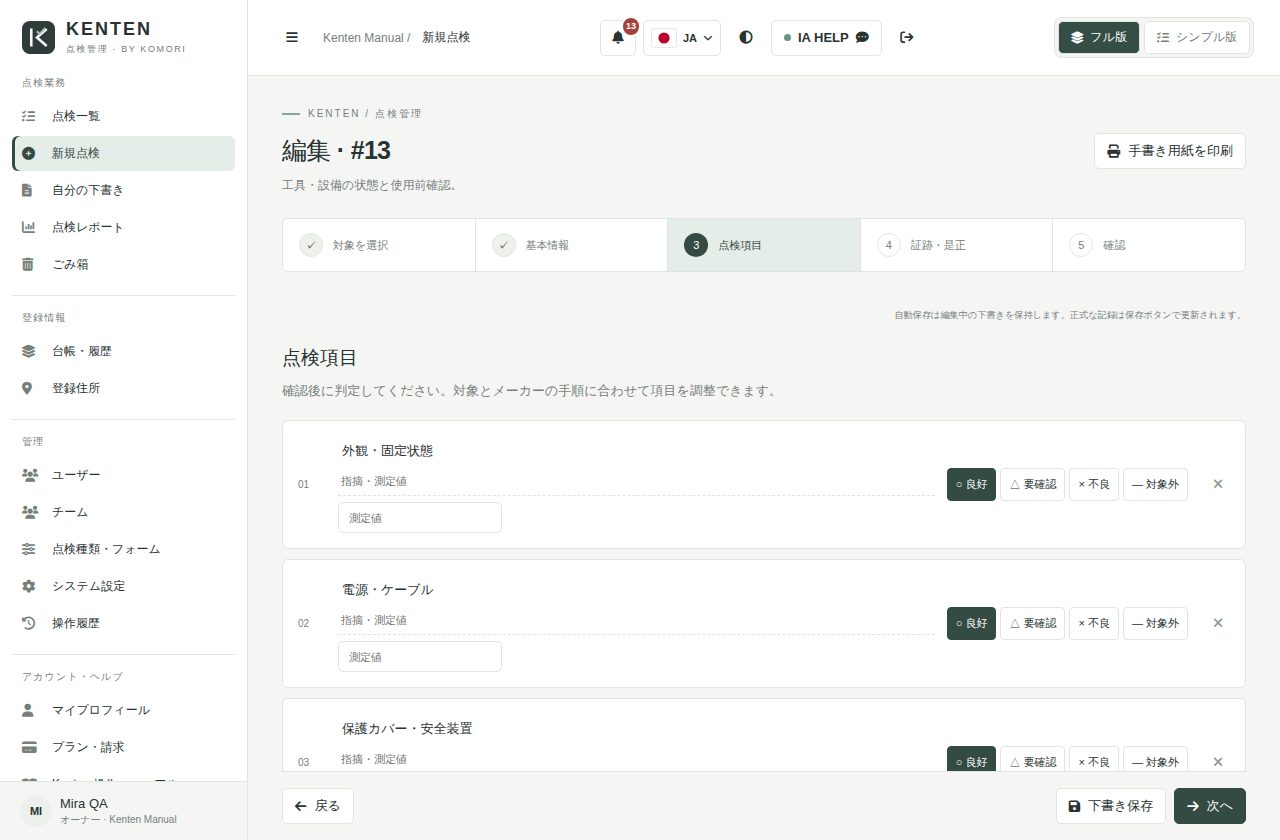Image resolution: width=1280 pixels, height=840 pixels.
Task: Click 戻る back button
Action: pos(318,806)
